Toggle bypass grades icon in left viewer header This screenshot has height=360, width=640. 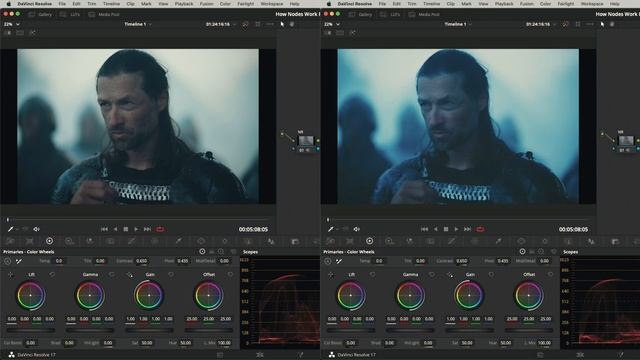pos(245,24)
